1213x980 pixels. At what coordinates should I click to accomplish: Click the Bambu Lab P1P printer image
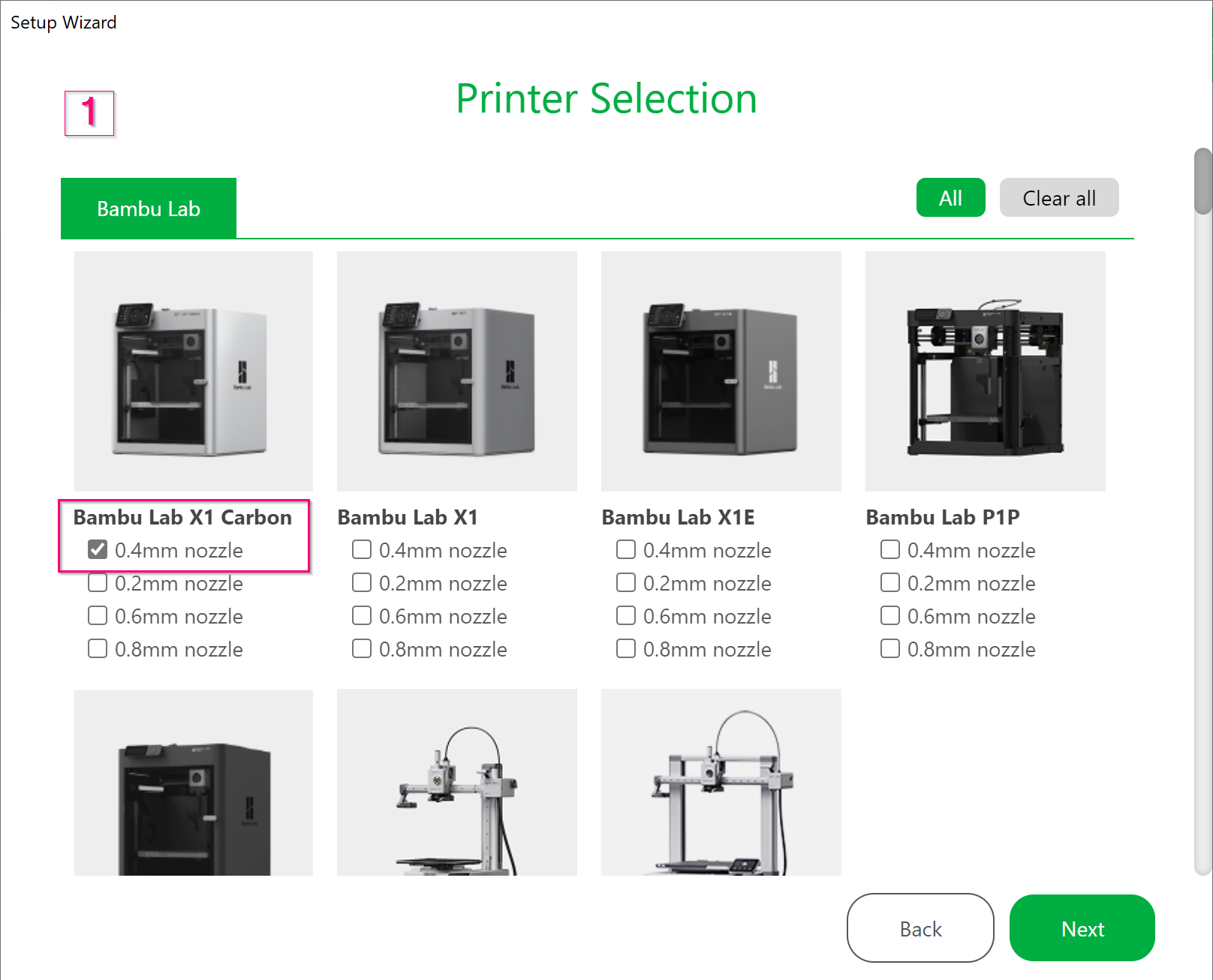985,371
